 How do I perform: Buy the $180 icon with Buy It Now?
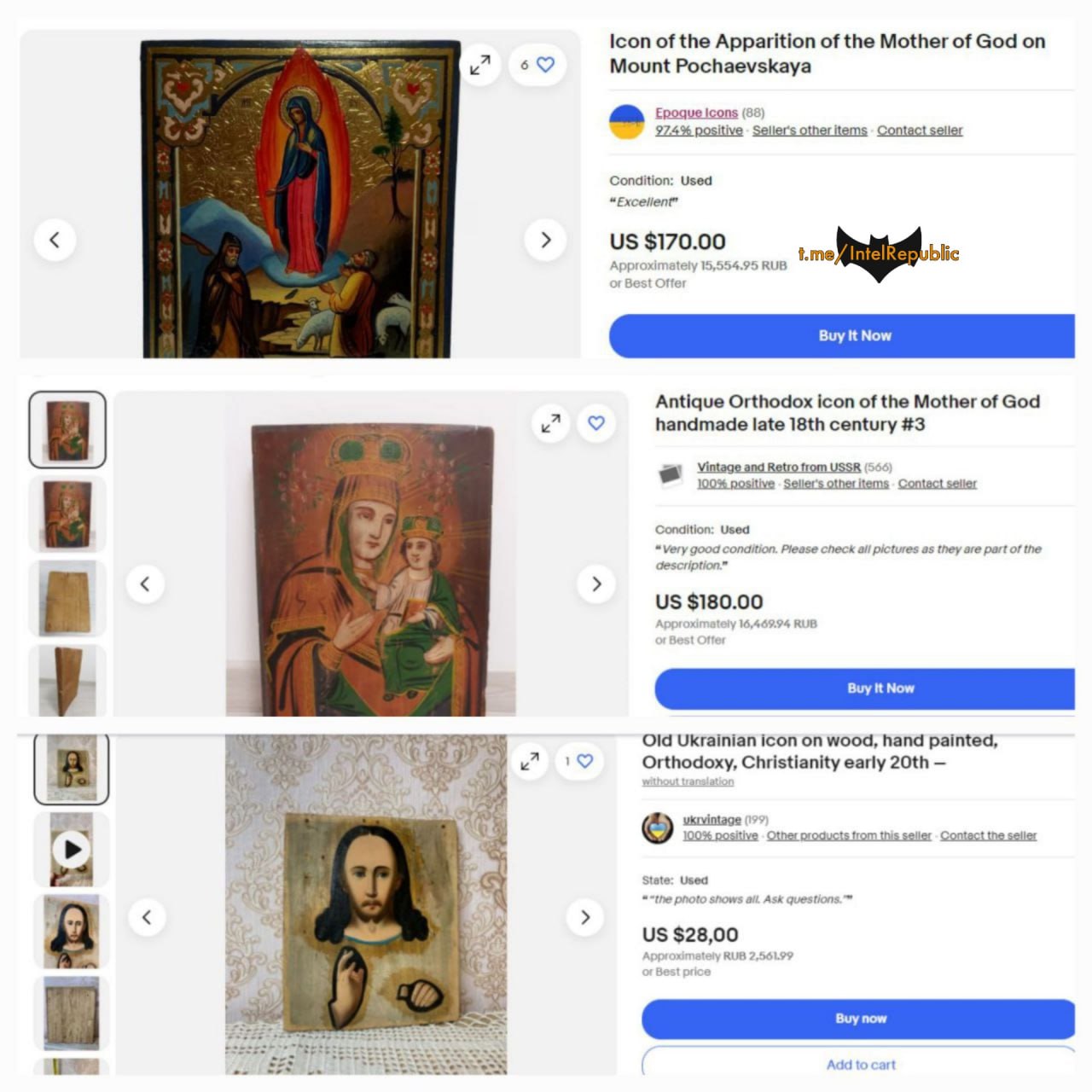tap(864, 688)
